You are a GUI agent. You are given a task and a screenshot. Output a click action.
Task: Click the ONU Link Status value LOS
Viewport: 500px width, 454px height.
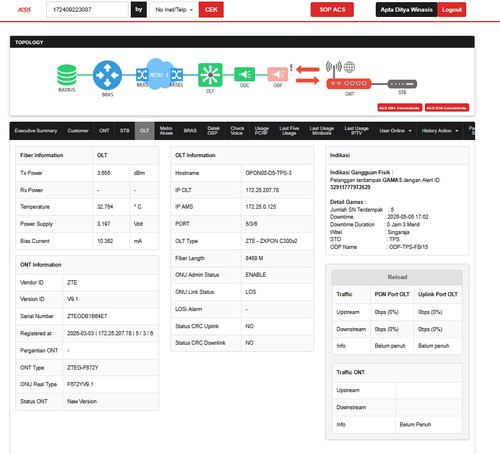tap(251, 292)
